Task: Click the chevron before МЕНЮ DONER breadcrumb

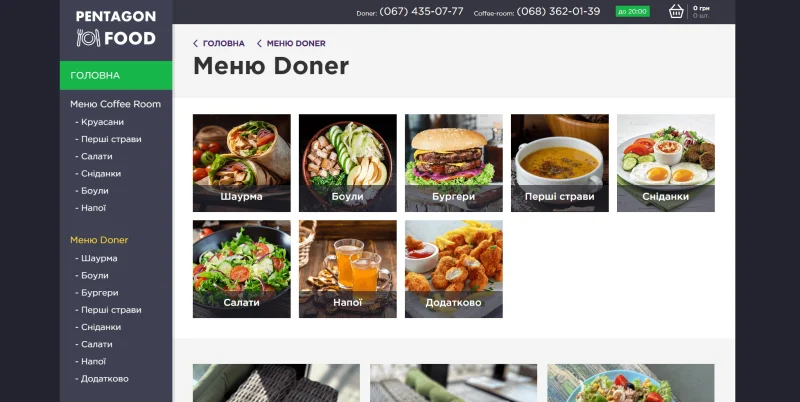Action: [259, 43]
